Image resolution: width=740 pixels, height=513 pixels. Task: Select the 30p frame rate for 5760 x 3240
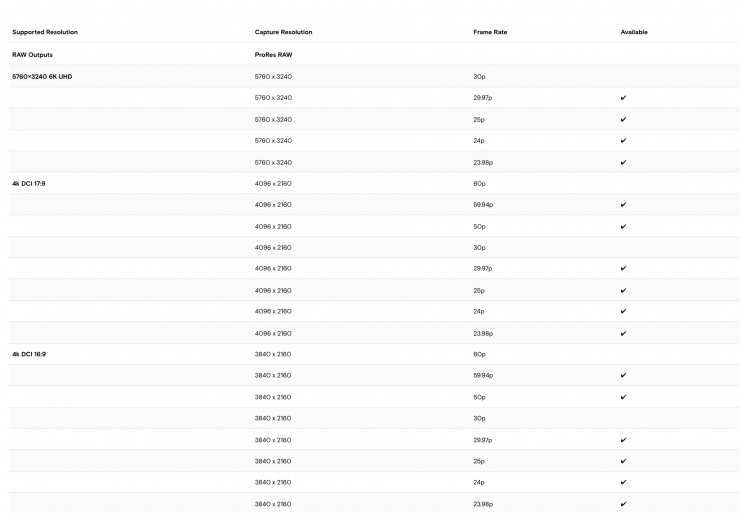(479, 76)
